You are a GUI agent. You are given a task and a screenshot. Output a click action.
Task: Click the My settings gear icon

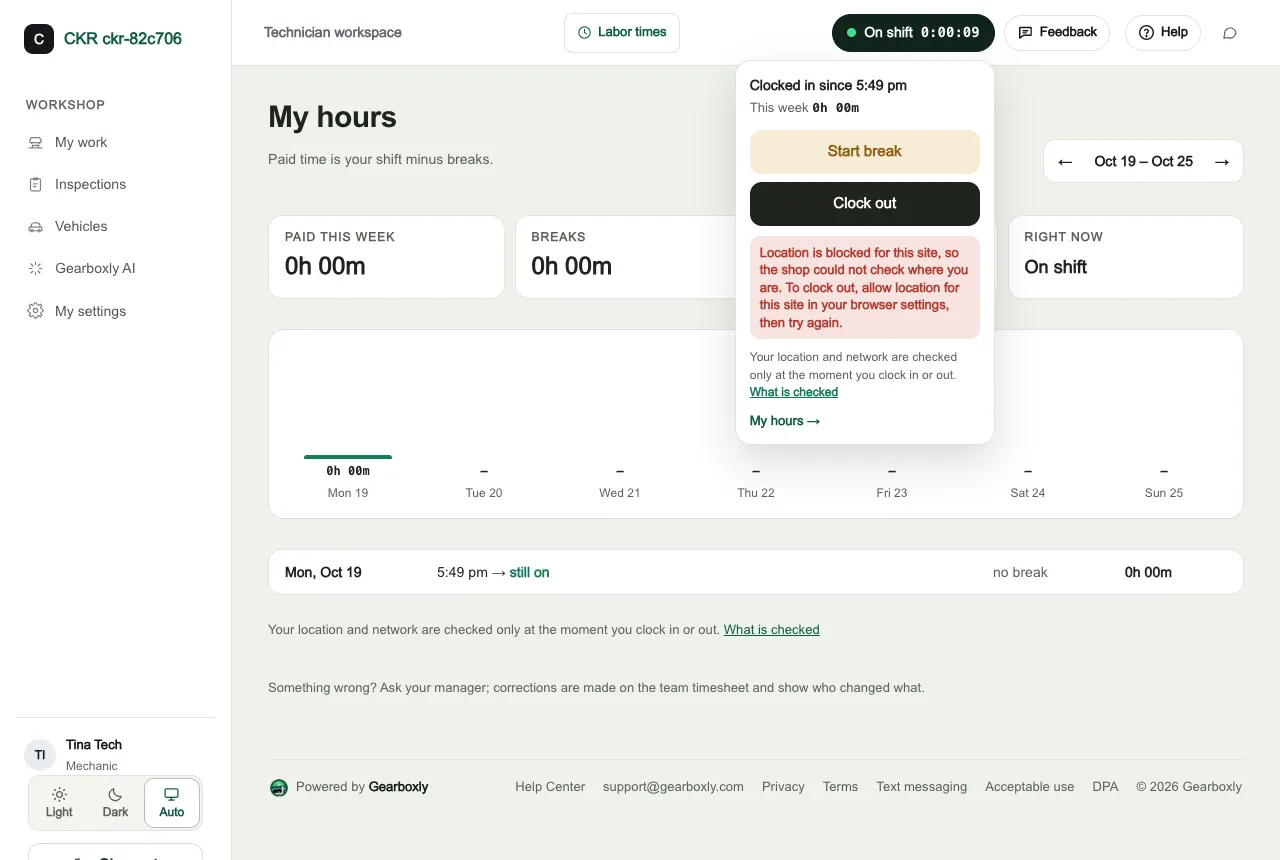pyautogui.click(x=36, y=311)
